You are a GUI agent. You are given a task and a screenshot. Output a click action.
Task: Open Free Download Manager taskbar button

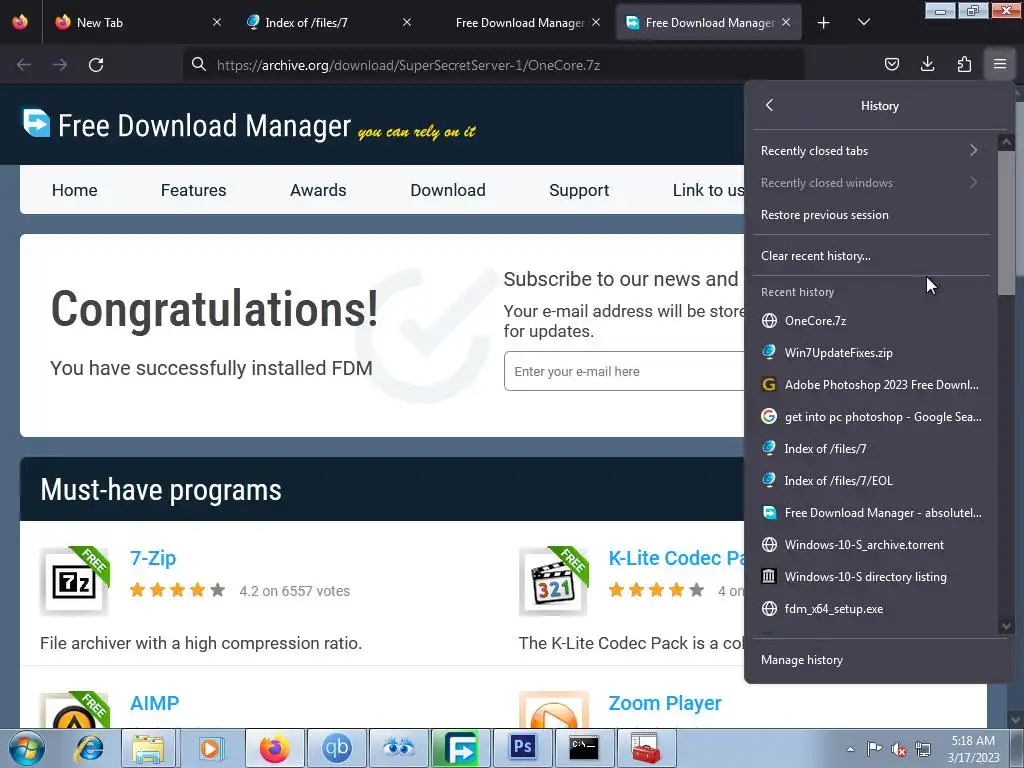[460, 748]
